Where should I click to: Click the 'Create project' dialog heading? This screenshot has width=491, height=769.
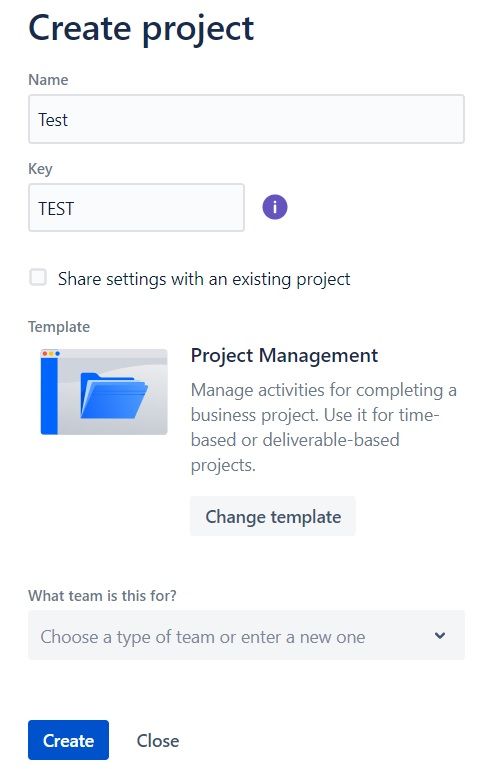point(141,29)
